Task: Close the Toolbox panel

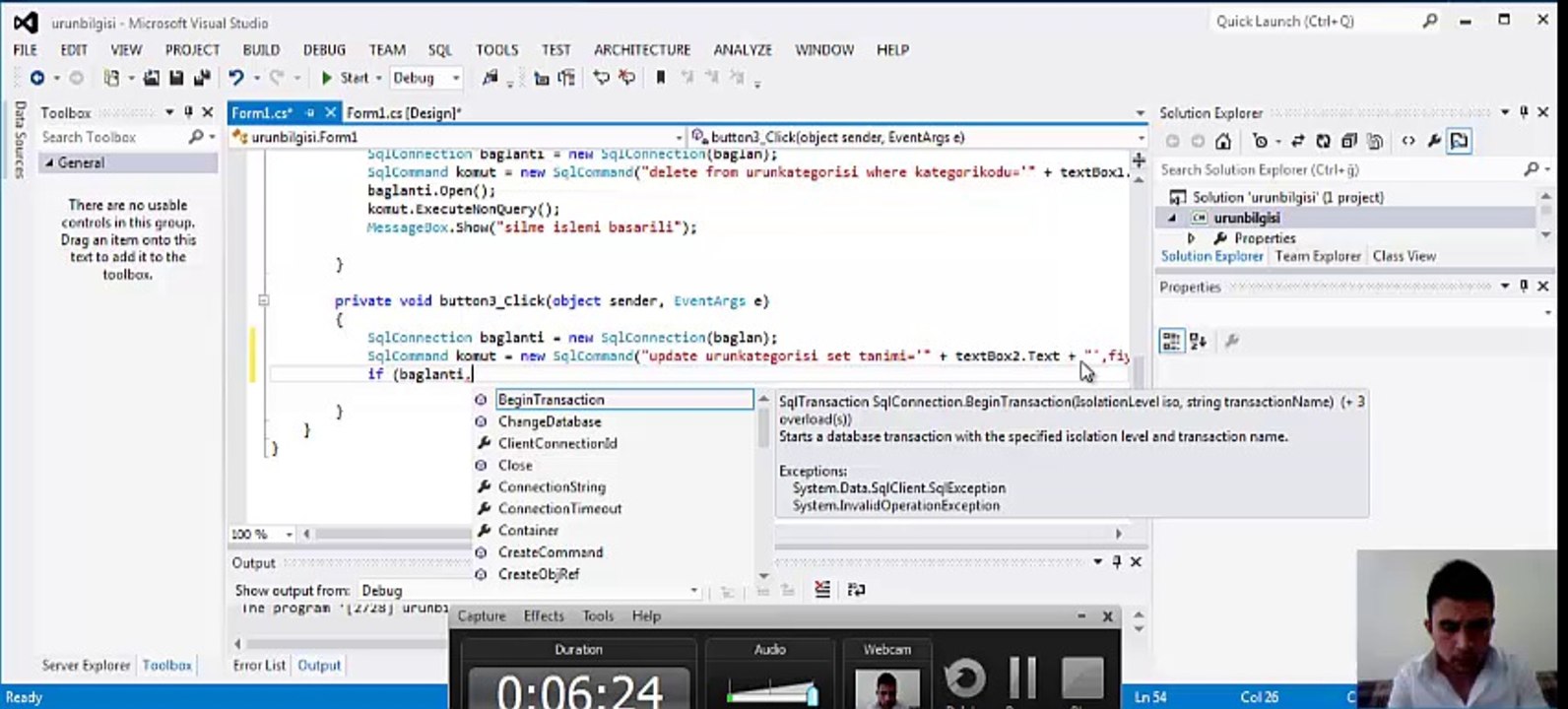Action: pyautogui.click(x=207, y=112)
